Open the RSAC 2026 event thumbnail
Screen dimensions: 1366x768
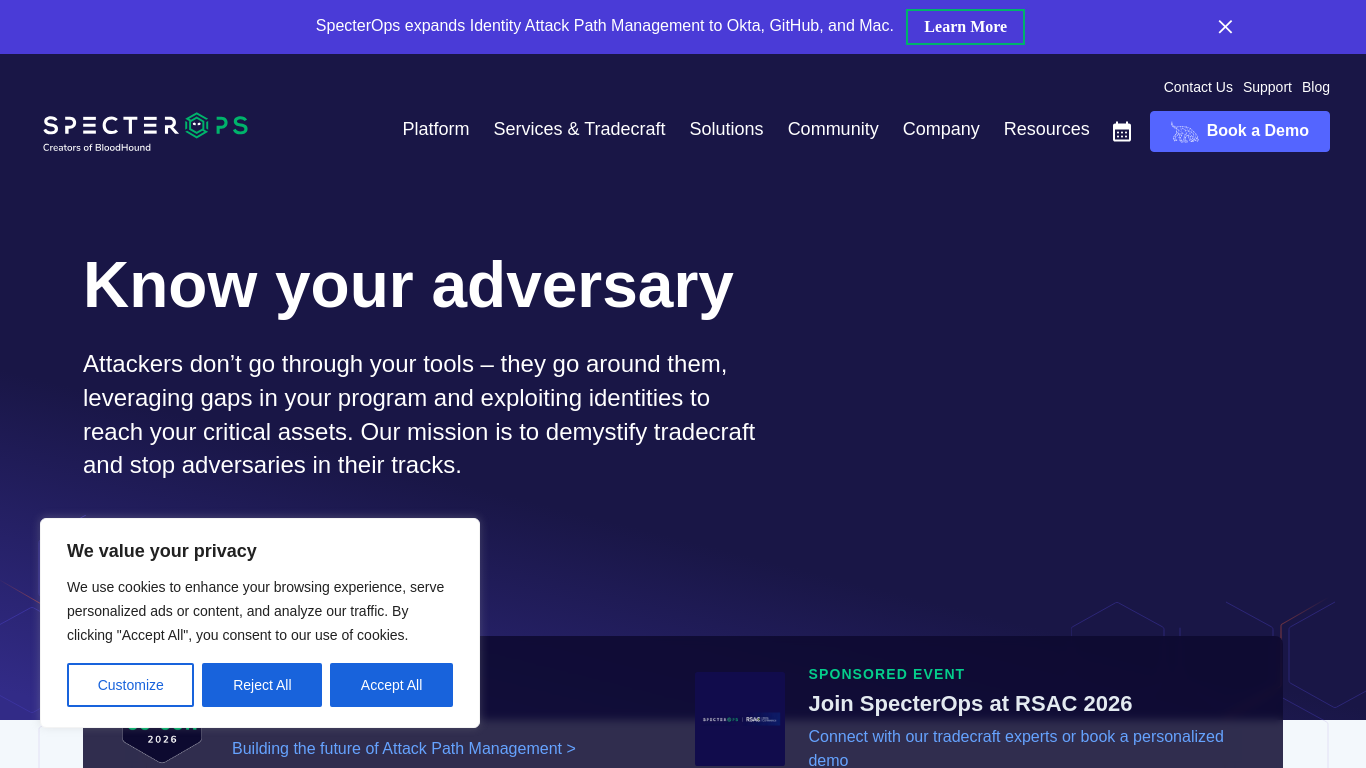point(740,719)
